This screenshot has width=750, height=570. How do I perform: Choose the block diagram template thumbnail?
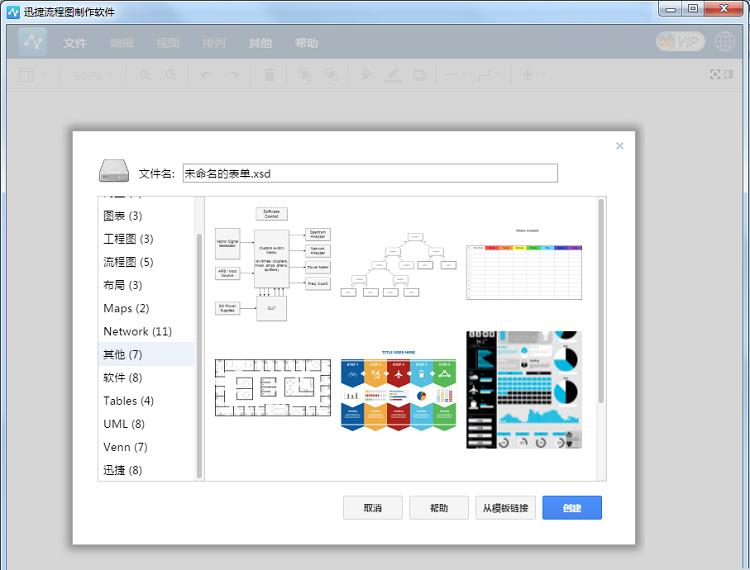click(x=273, y=264)
